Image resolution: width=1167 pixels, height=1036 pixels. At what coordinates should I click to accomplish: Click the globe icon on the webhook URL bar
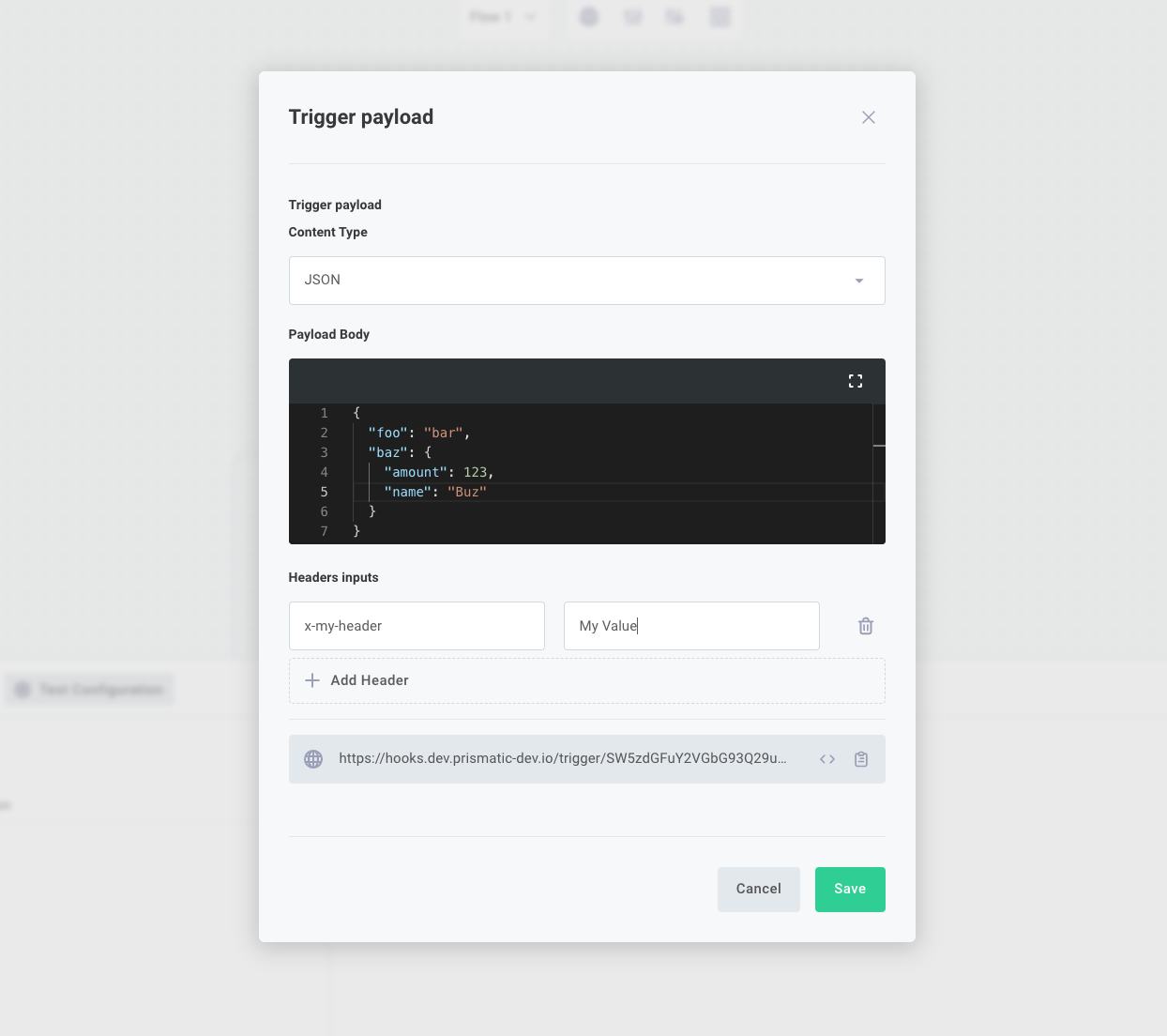click(312, 758)
